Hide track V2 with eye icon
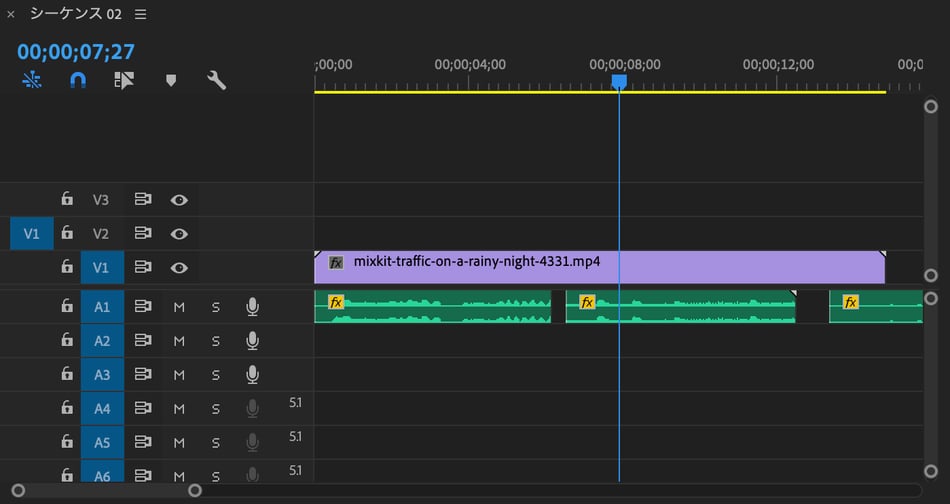The height and width of the screenshot is (504, 950). pyautogui.click(x=179, y=234)
